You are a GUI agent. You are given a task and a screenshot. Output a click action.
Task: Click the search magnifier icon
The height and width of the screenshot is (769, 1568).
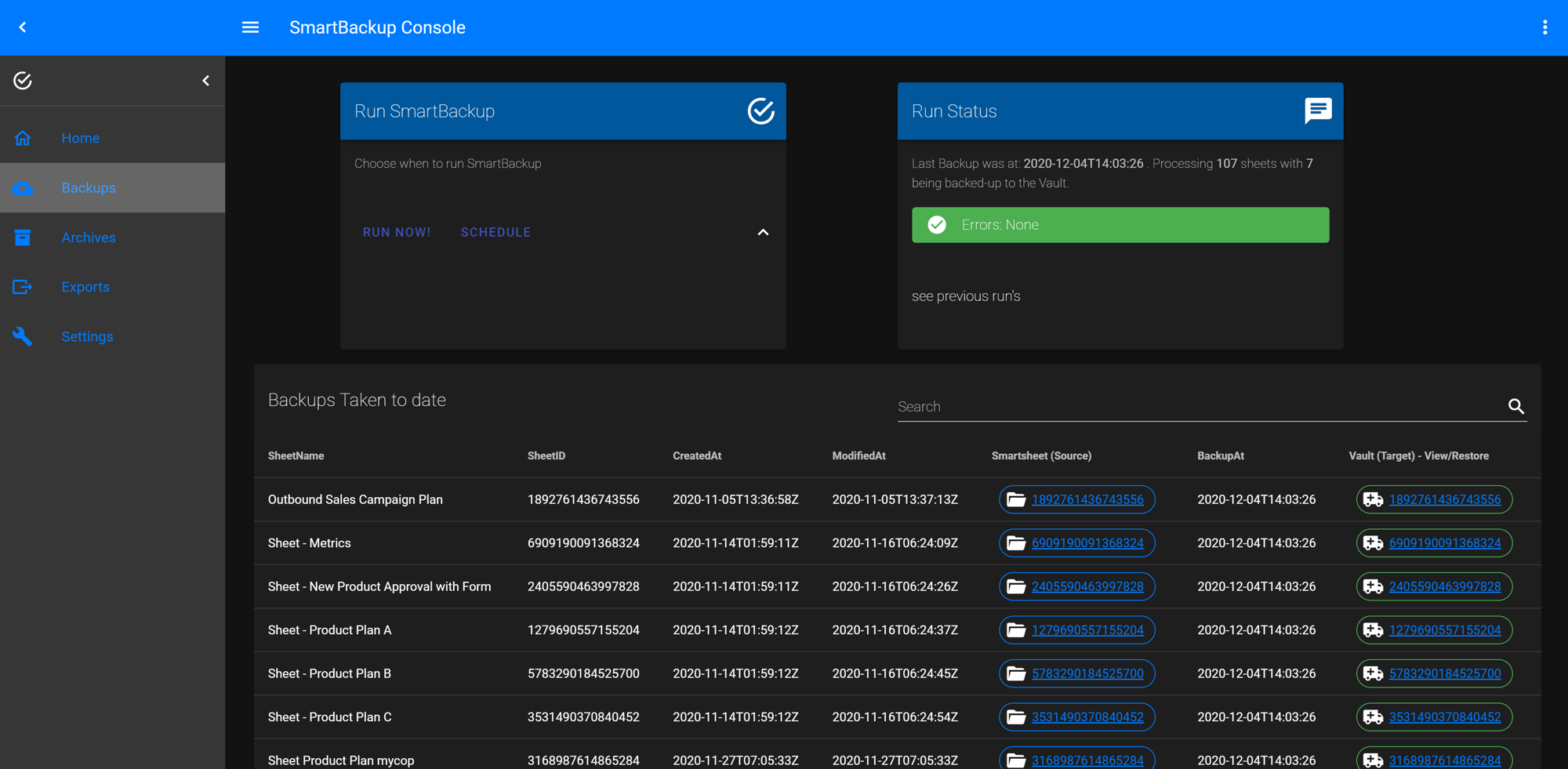(1516, 406)
